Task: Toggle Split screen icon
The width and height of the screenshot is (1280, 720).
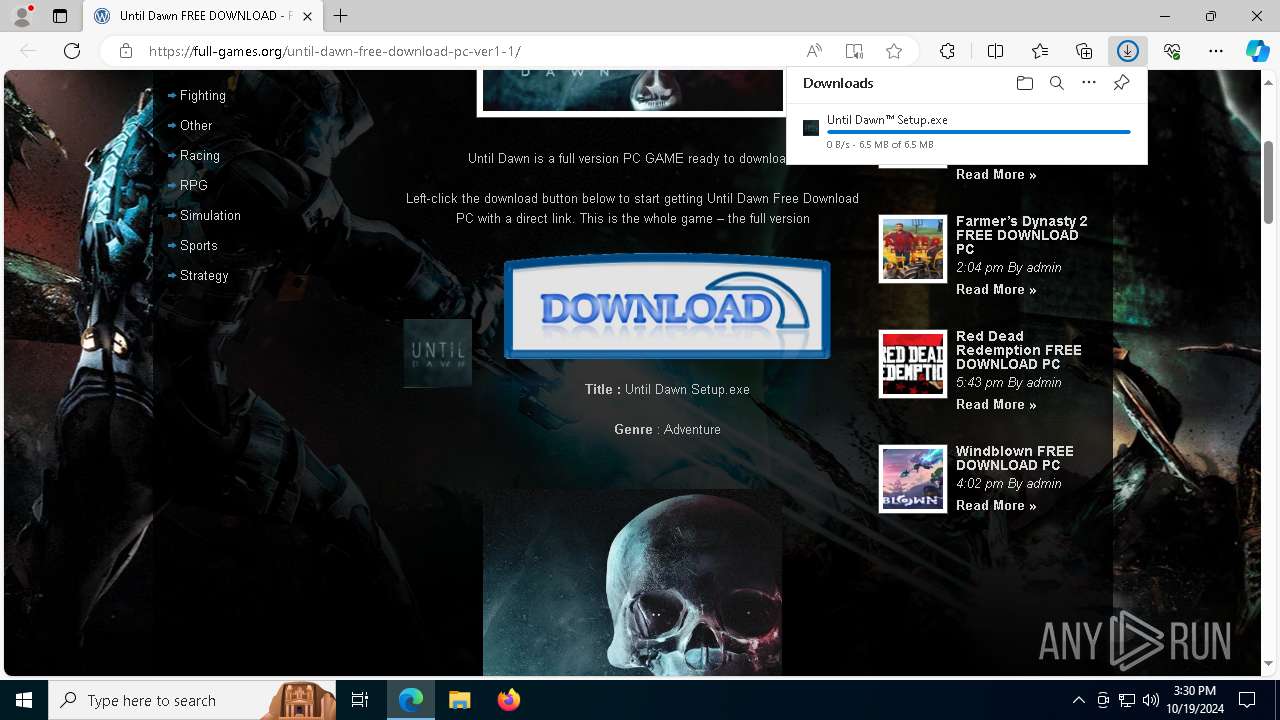Action: point(995,51)
